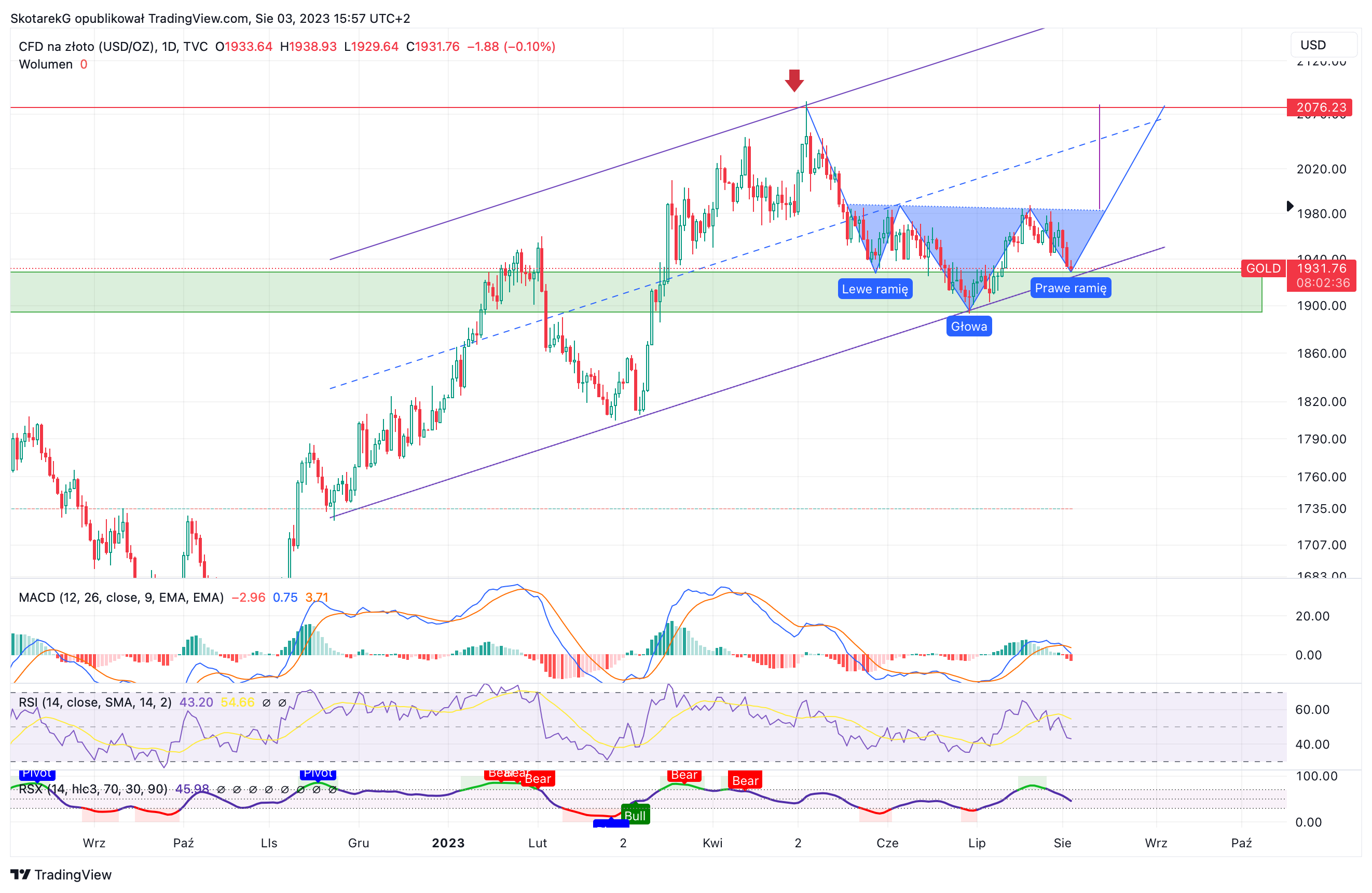Click the GOLD price tag
1372x893 pixels.
tap(1263, 268)
